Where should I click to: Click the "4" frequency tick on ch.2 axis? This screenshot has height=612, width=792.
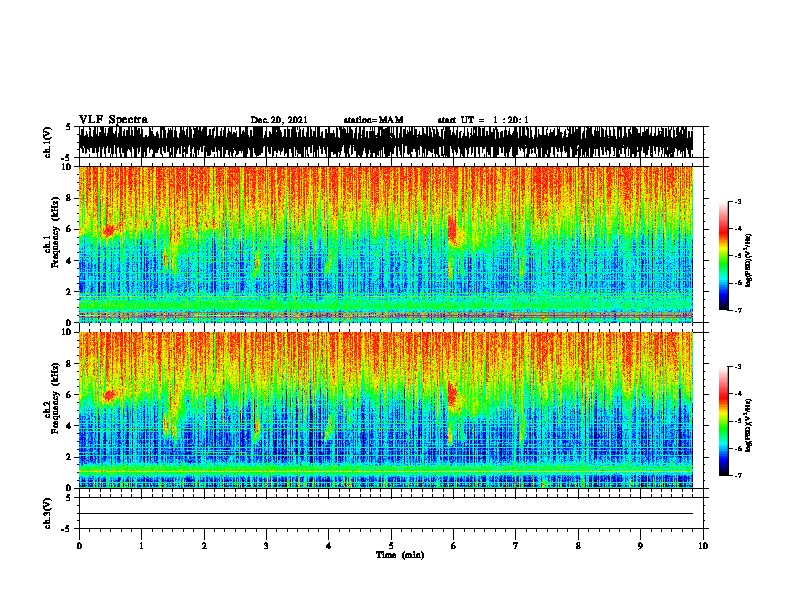coord(70,426)
